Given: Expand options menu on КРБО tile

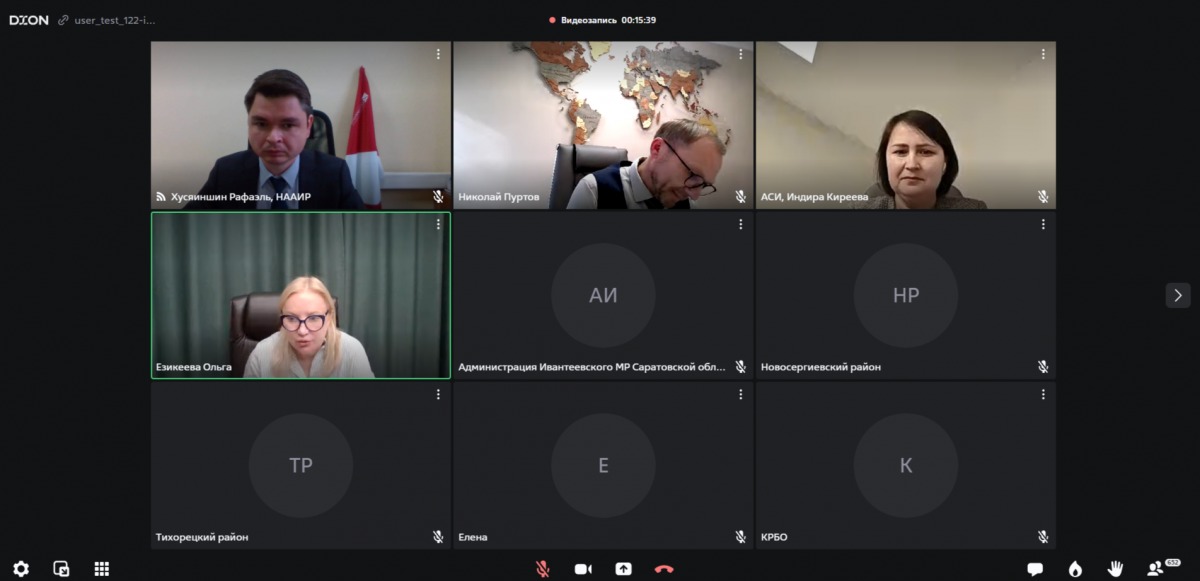Looking at the screenshot, I should pyautogui.click(x=1043, y=395).
